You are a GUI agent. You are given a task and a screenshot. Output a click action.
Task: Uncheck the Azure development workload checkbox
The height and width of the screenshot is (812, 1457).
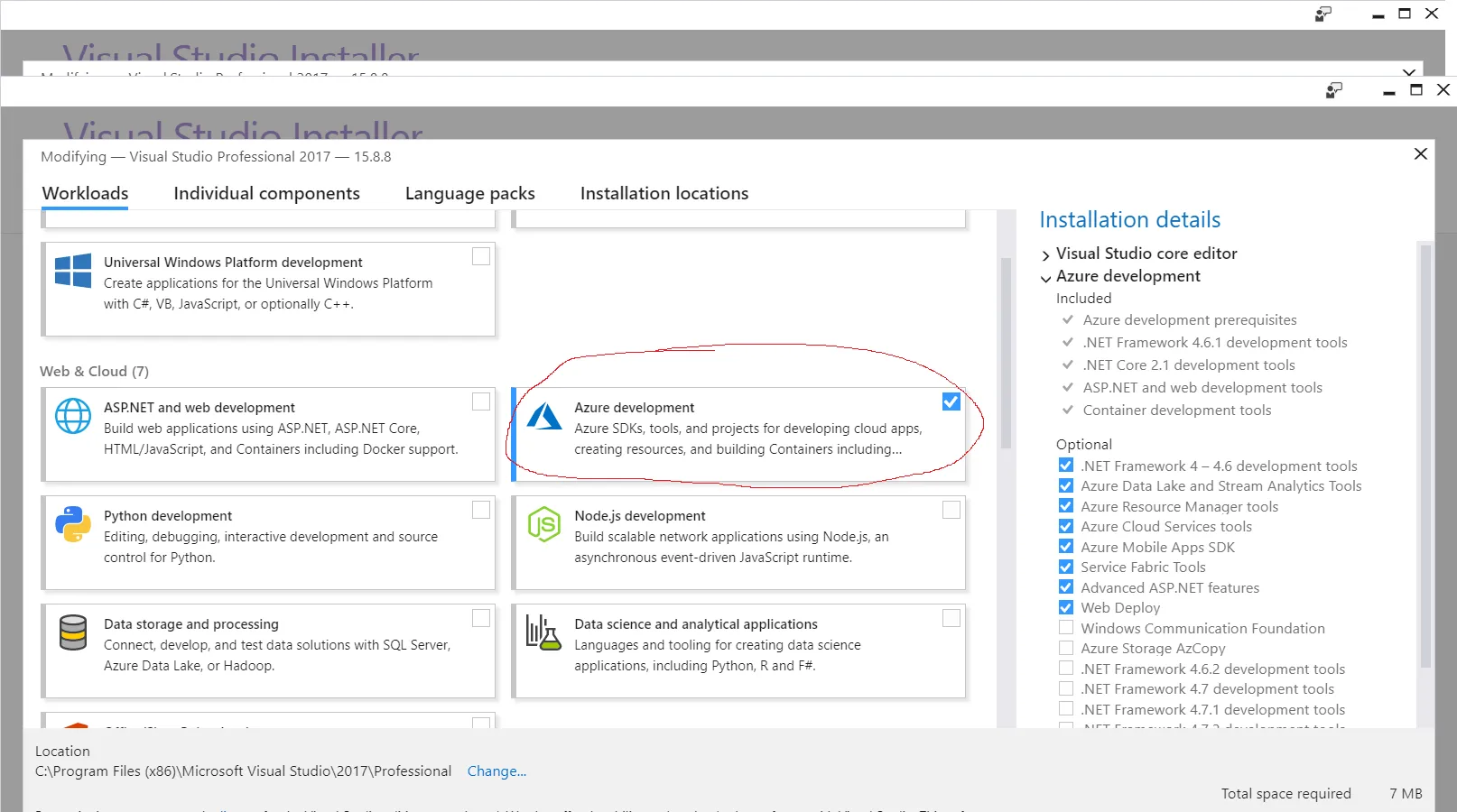click(x=951, y=401)
